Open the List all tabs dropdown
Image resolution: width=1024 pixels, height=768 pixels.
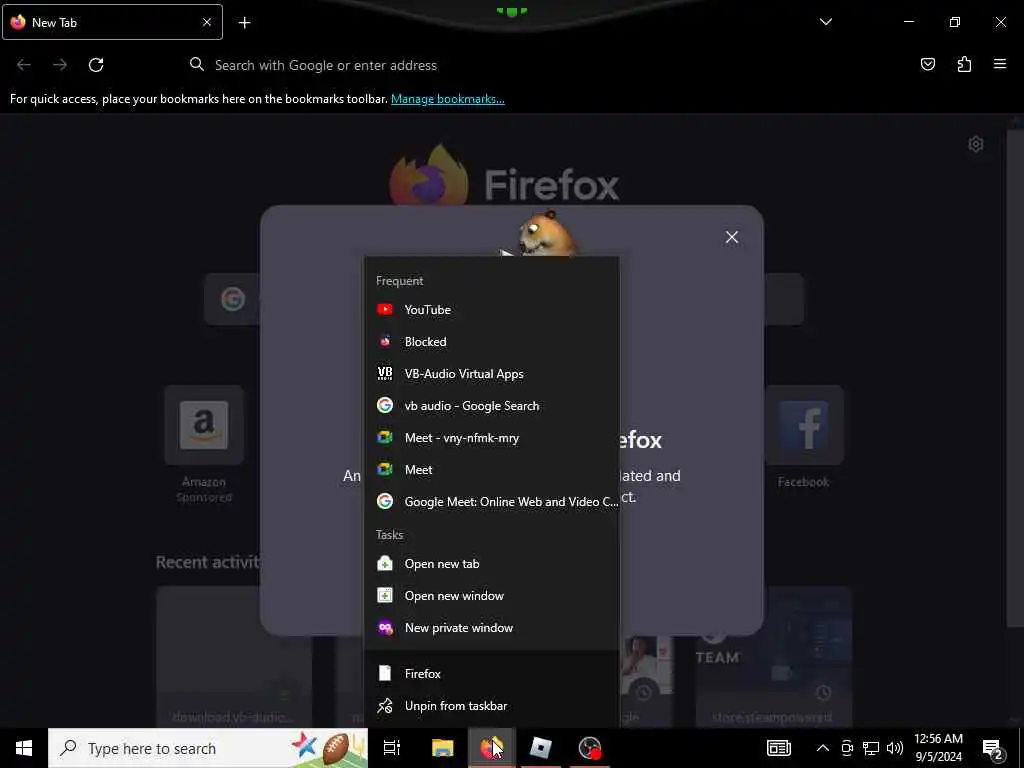(825, 22)
